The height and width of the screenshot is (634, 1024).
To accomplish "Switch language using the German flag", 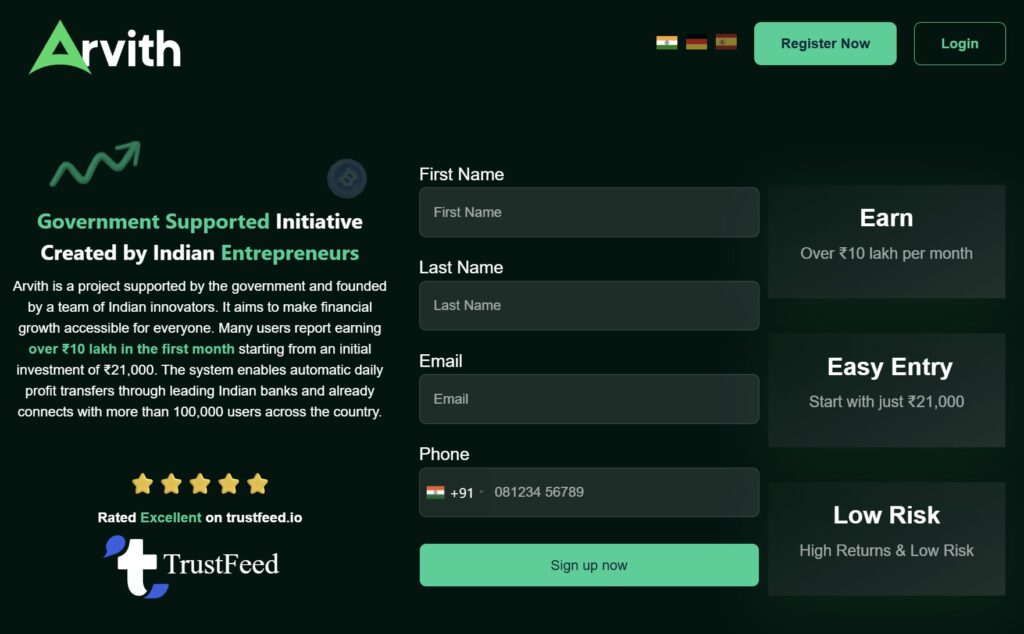I will coord(696,41).
